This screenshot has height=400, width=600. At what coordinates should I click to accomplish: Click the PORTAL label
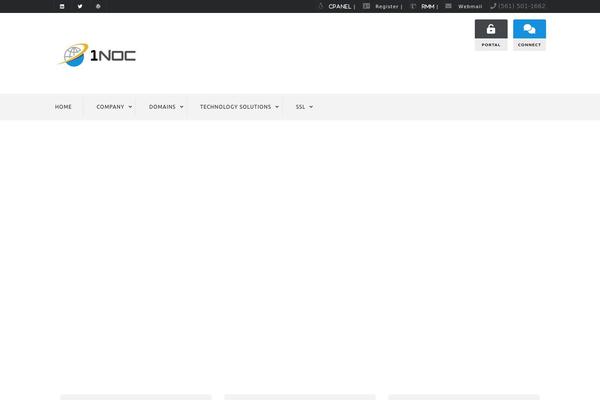(x=491, y=45)
